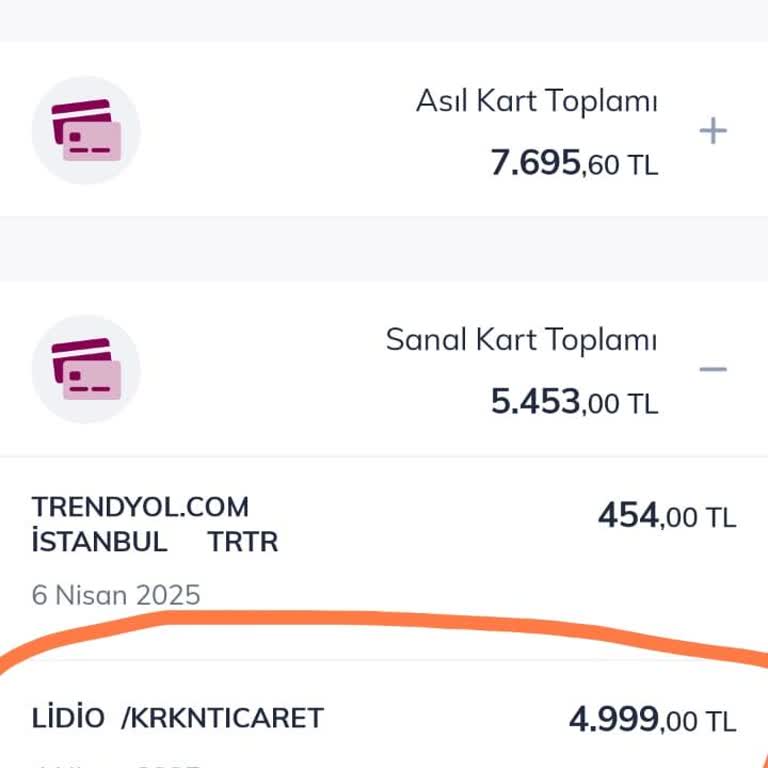Click the TL currency label beside 7.695,60
This screenshot has height=768, width=768.
click(643, 165)
